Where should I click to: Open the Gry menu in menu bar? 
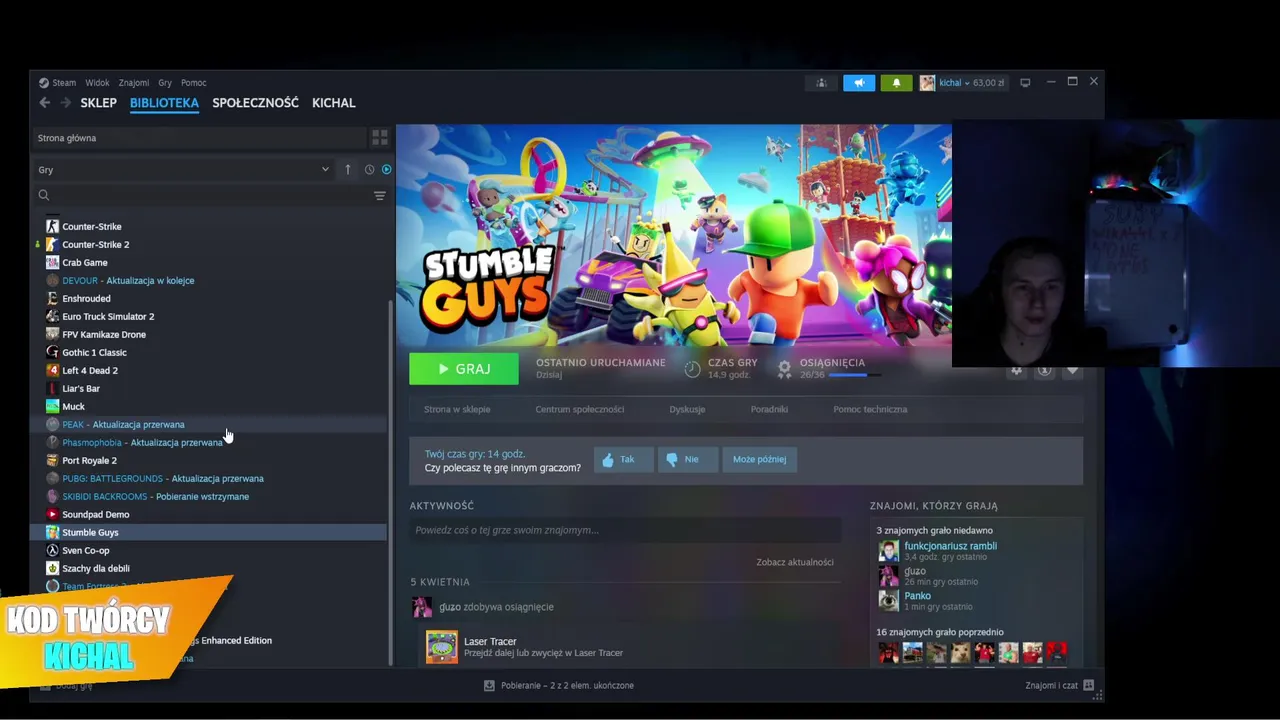point(165,83)
